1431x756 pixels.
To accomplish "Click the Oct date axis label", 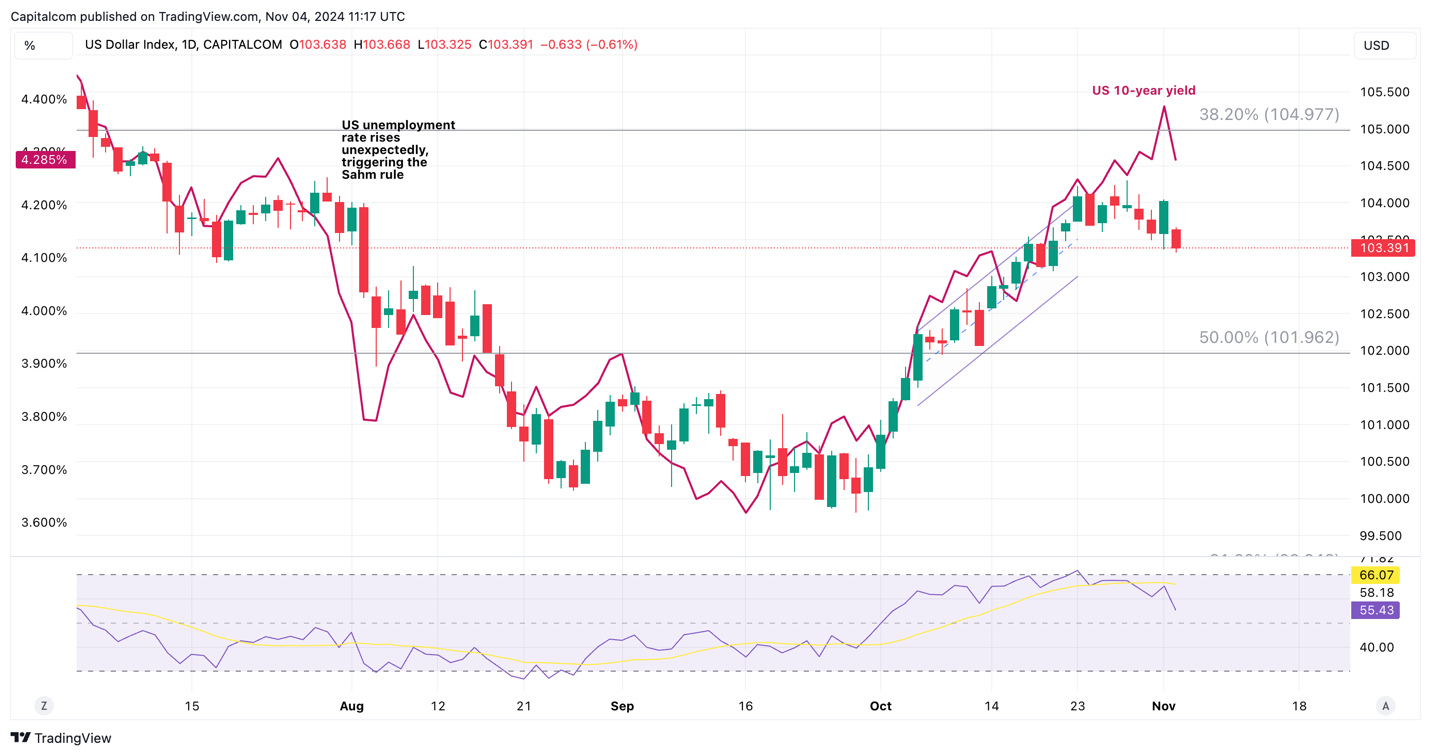I will point(880,706).
